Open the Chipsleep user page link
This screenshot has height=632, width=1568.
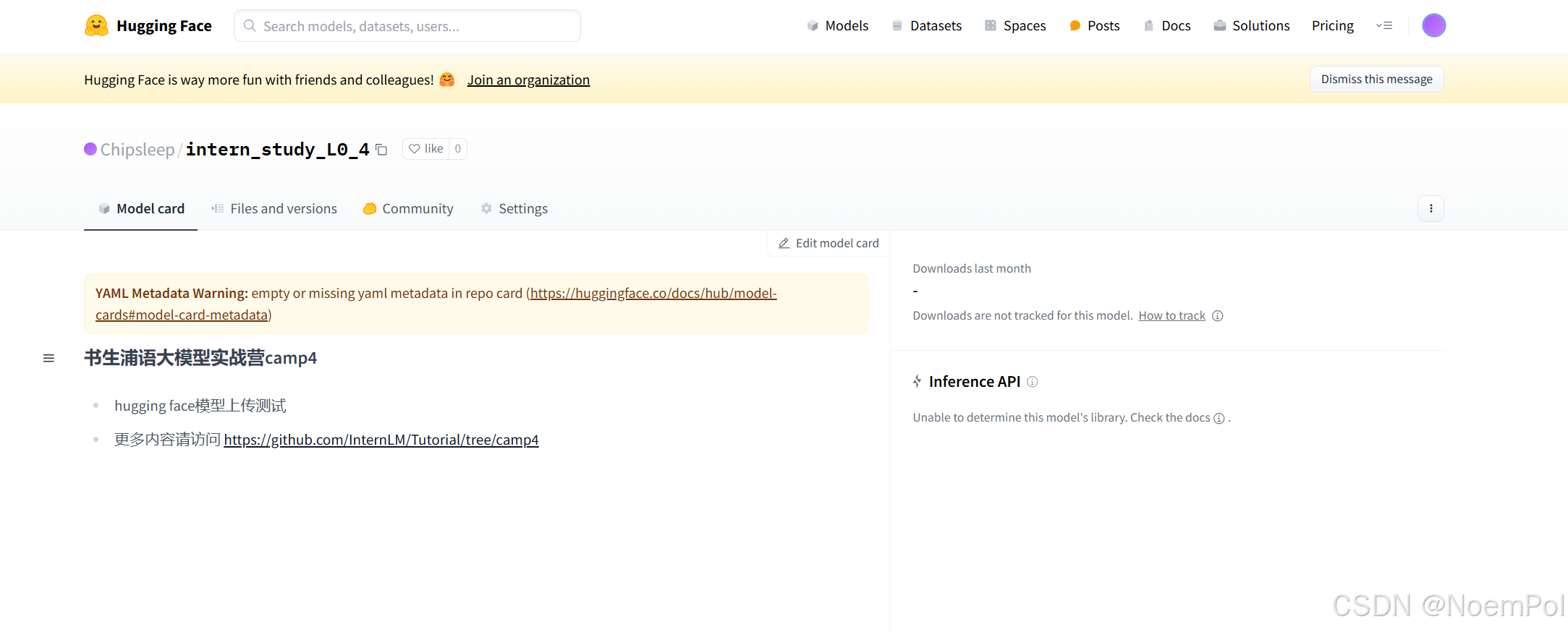pos(137,150)
